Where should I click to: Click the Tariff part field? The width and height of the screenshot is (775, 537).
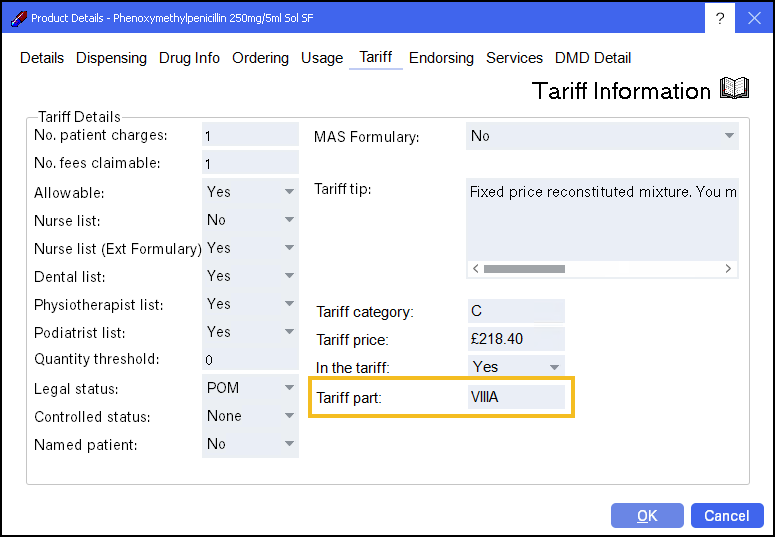[516, 397]
